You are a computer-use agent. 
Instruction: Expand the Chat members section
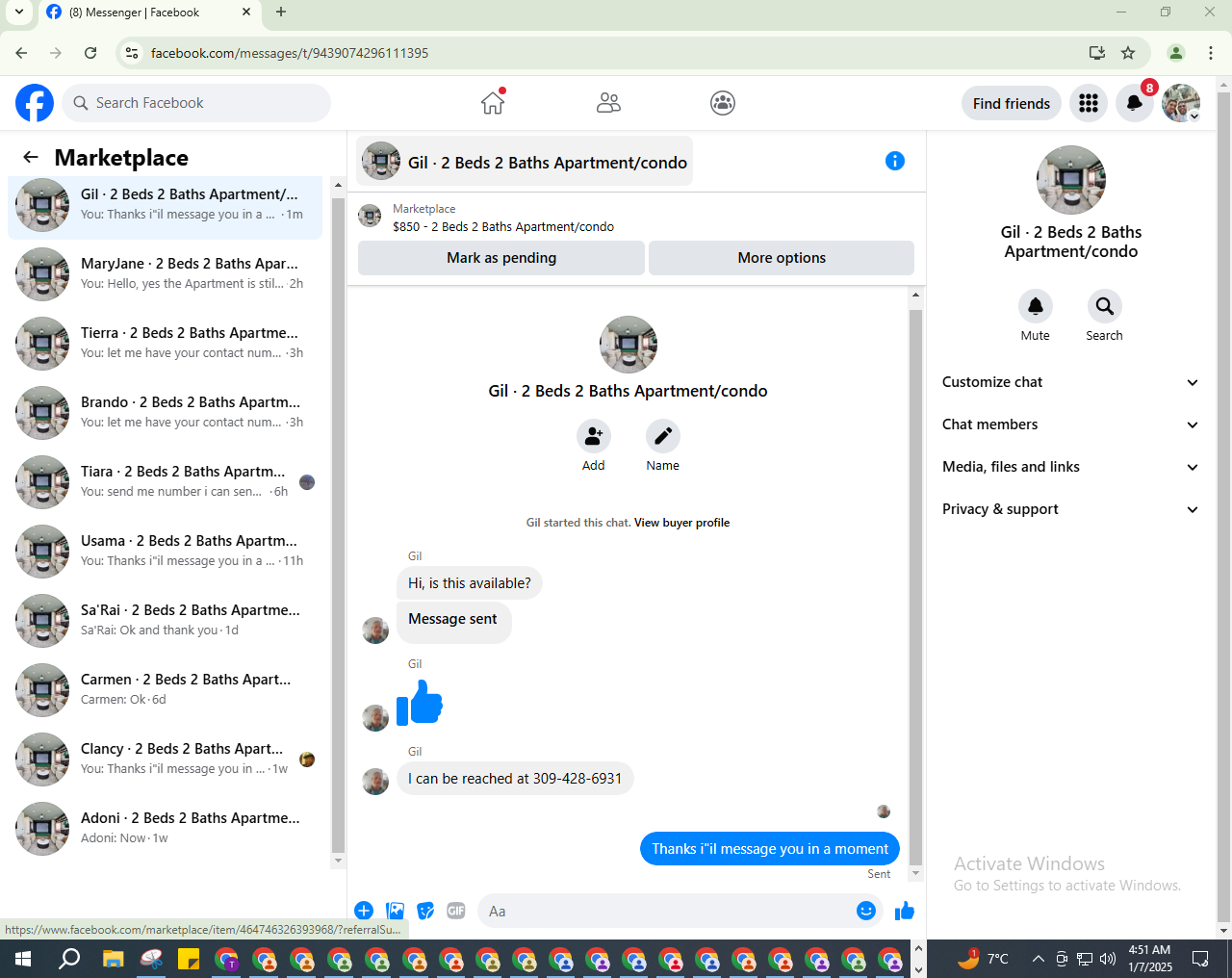click(1071, 425)
